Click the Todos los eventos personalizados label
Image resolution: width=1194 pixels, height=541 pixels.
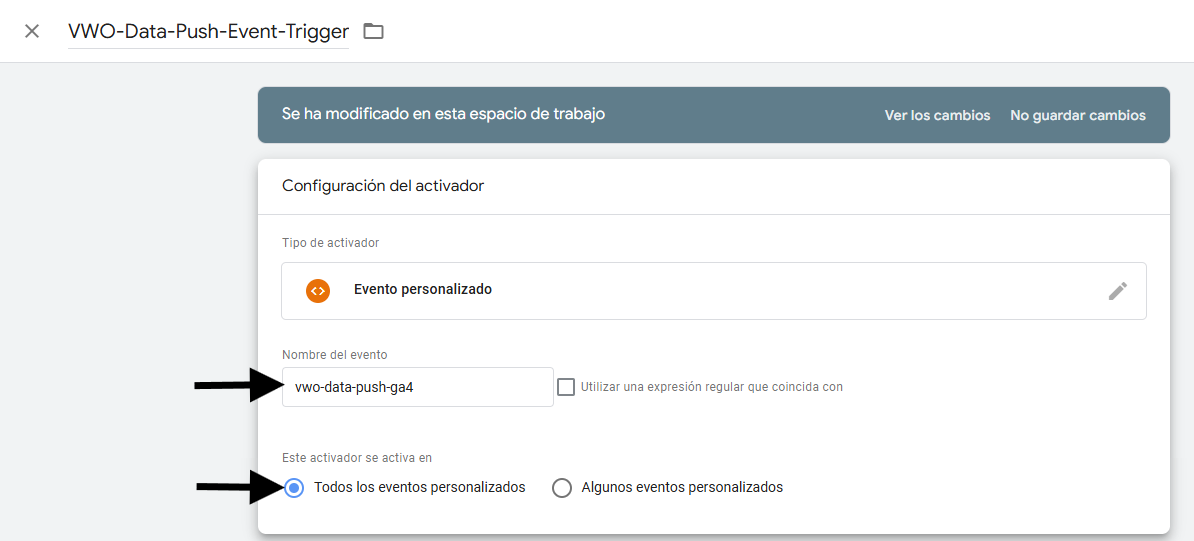pos(419,488)
